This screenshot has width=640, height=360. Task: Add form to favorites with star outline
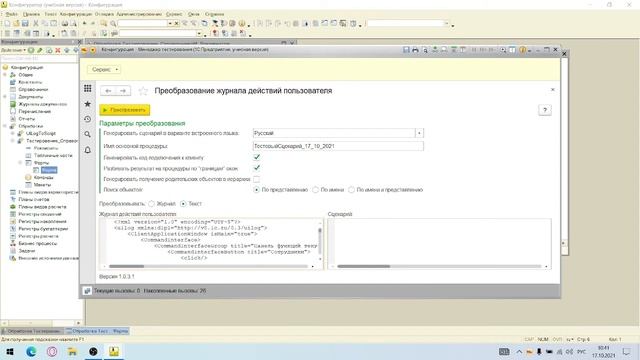tap(143, 91)
